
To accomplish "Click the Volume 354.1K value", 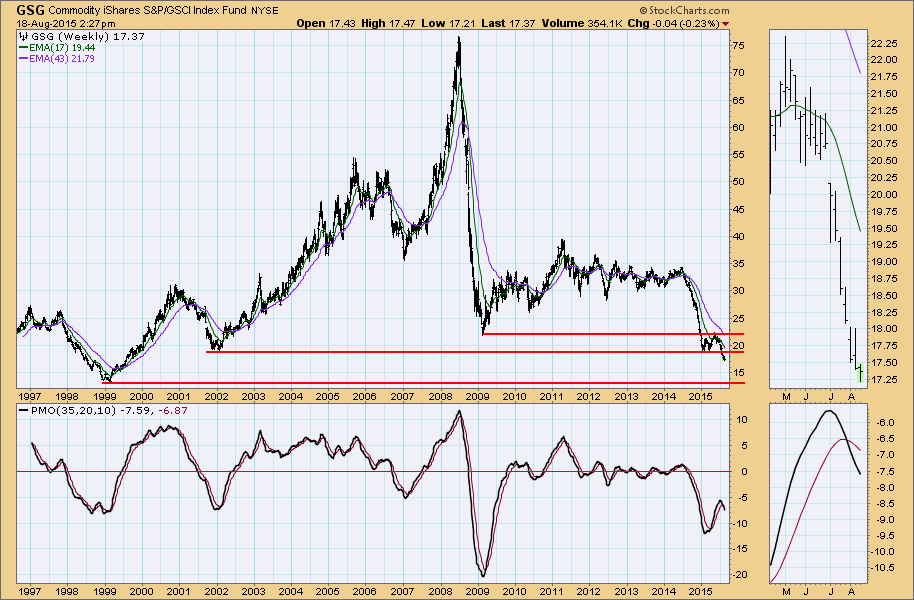I will pyautogui.click(x=582, y=23).
